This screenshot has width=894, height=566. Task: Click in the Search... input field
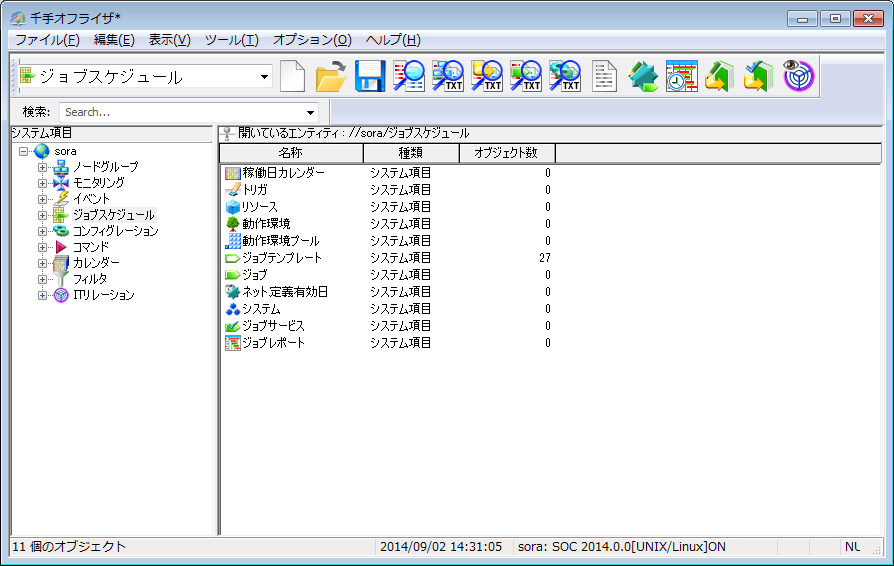point(182,112)
